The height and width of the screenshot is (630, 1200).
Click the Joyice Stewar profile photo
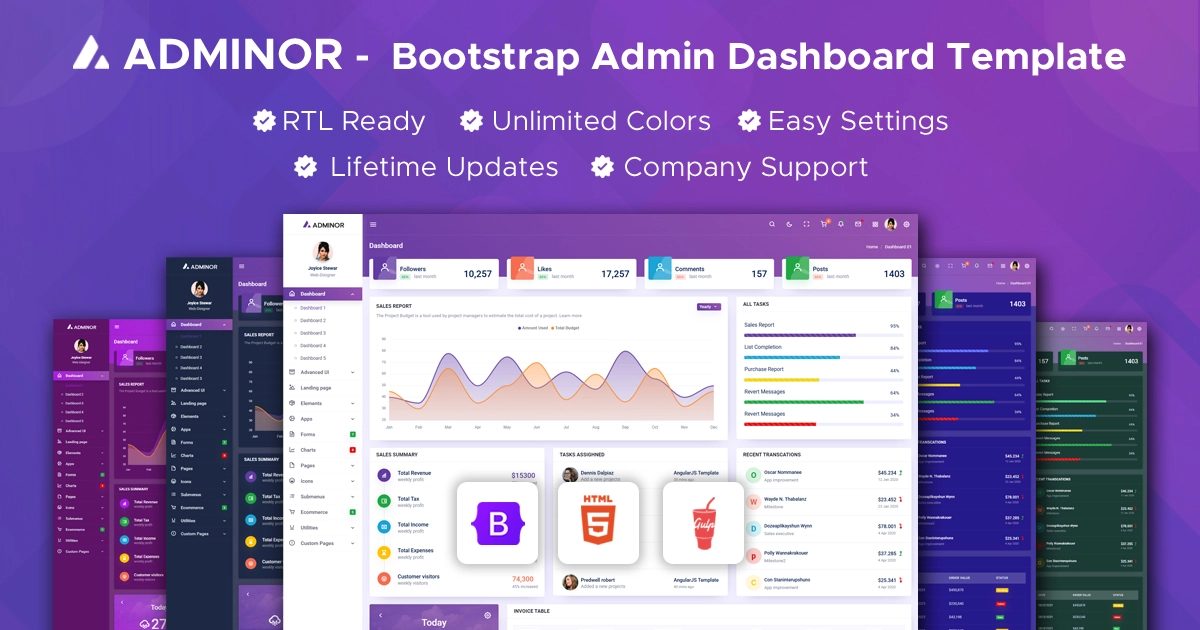click(322, 251)
